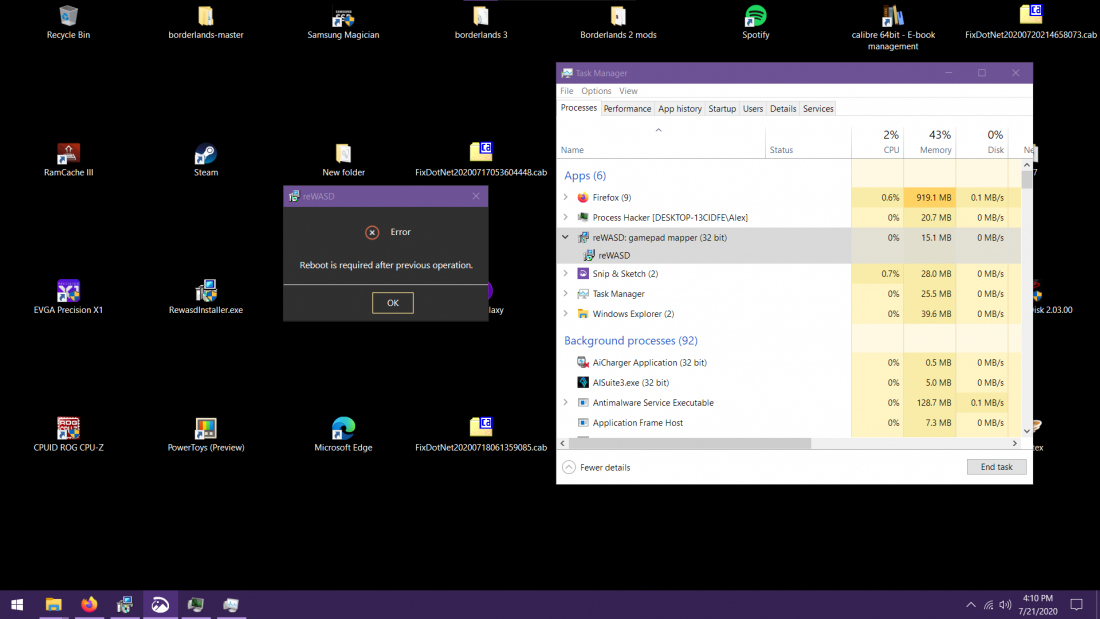Click the End task button
1100x619 pixels.
(996, 467)
